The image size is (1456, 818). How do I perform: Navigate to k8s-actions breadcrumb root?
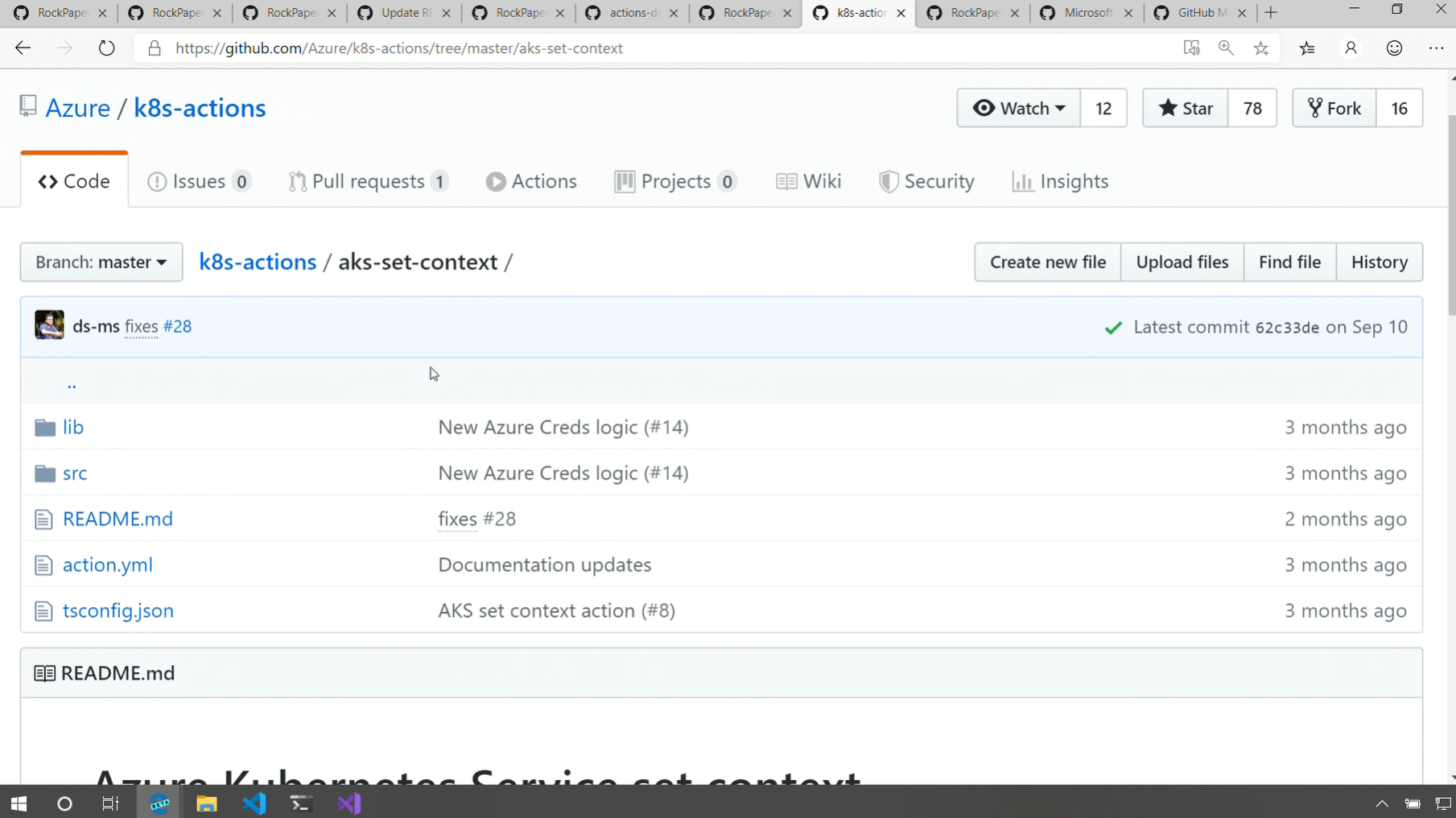[x=258, y=262]
